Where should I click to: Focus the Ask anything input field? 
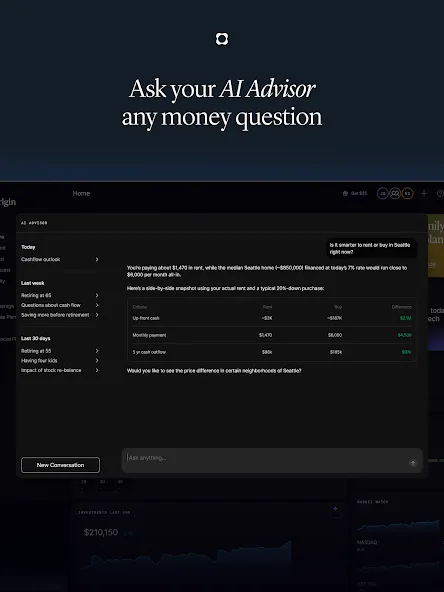(272, 460)
